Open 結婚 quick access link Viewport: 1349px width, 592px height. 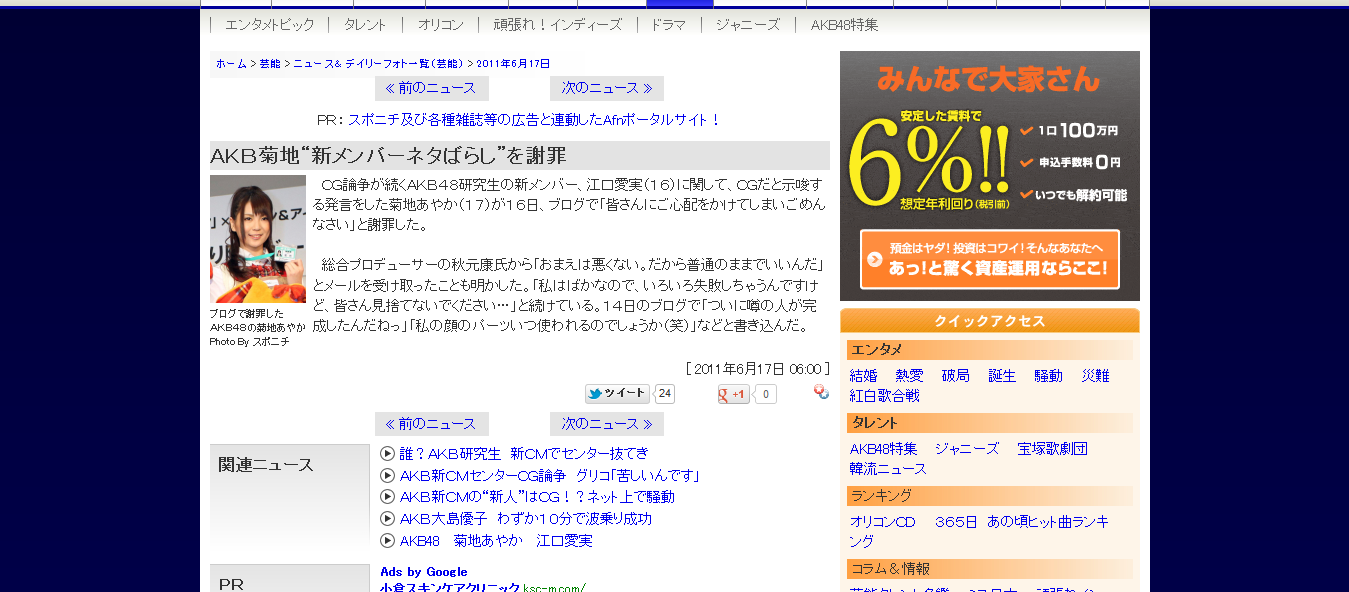863,376
